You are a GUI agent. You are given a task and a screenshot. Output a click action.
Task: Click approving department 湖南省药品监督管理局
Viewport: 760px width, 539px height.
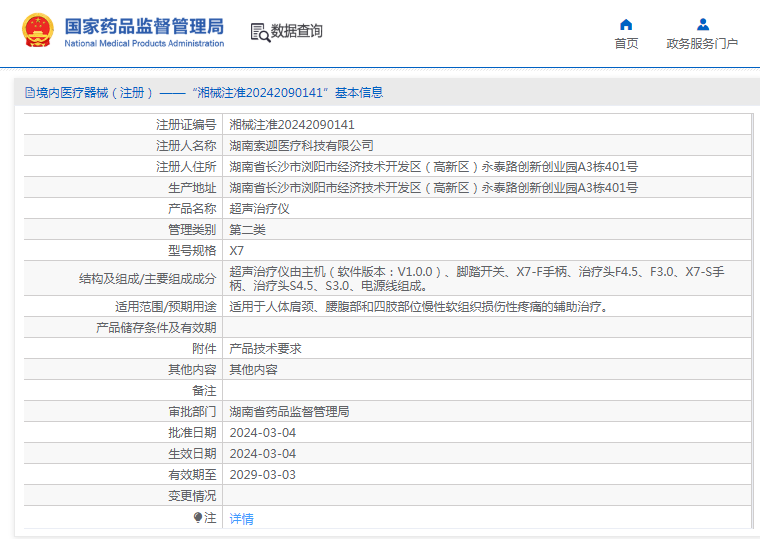pos(289,412)
